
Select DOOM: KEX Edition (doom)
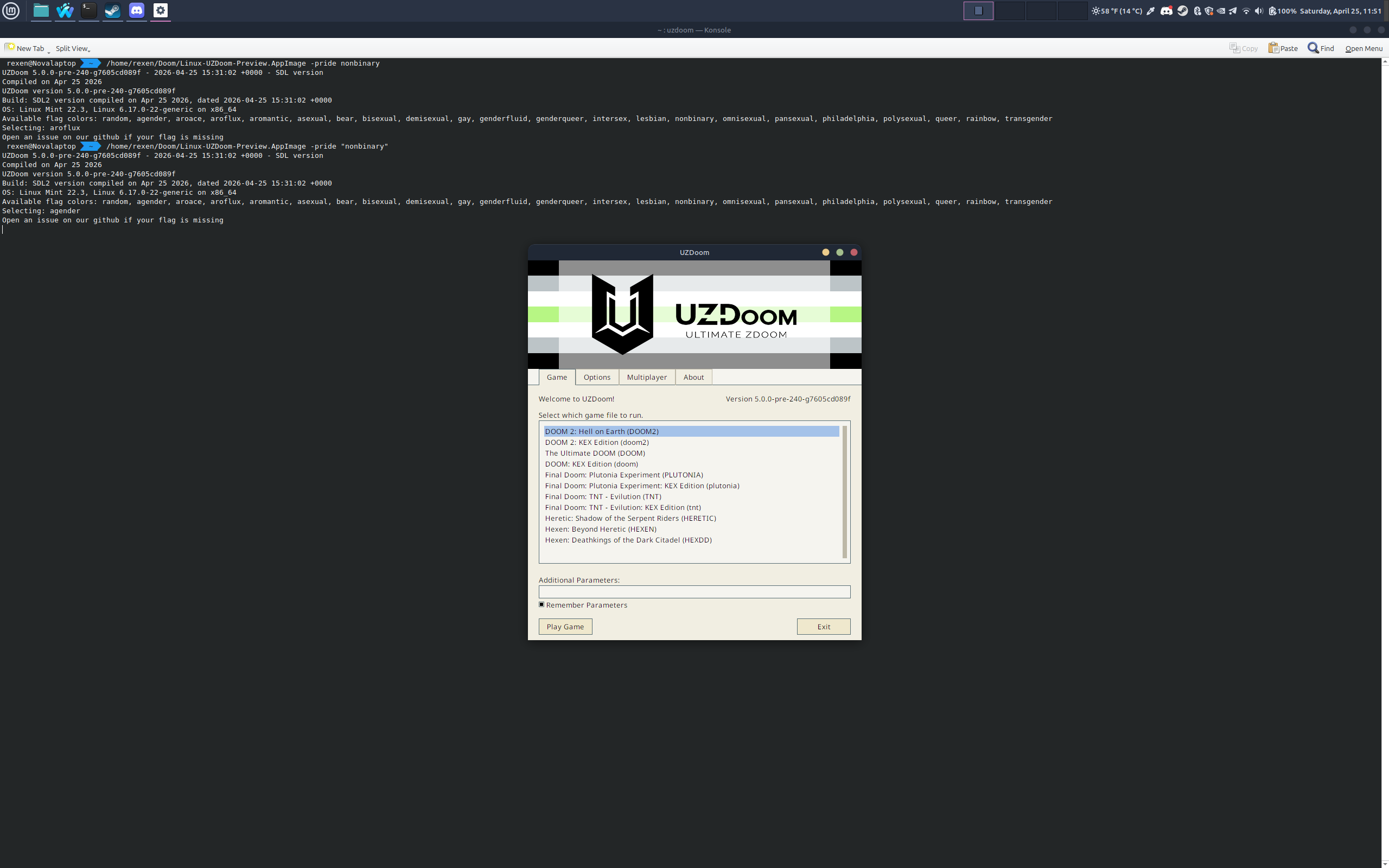[x=691, y=464]
